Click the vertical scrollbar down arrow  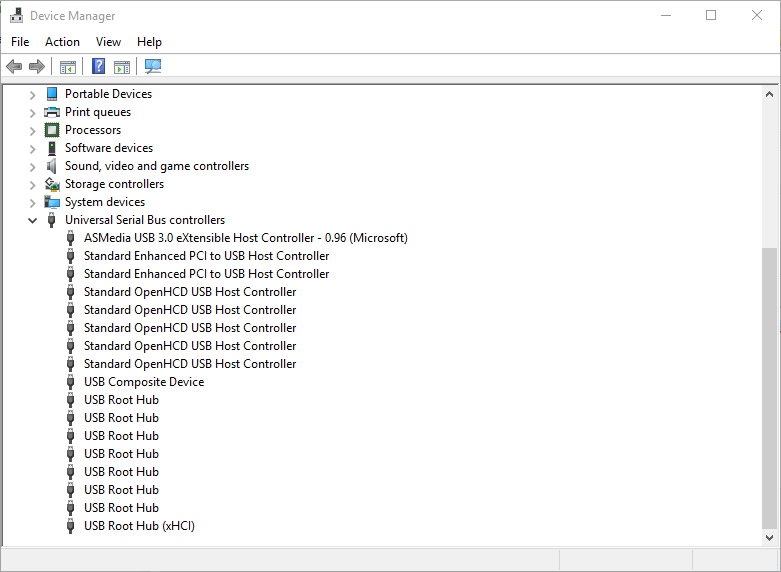pyautogui.click(x=769, y=538)
